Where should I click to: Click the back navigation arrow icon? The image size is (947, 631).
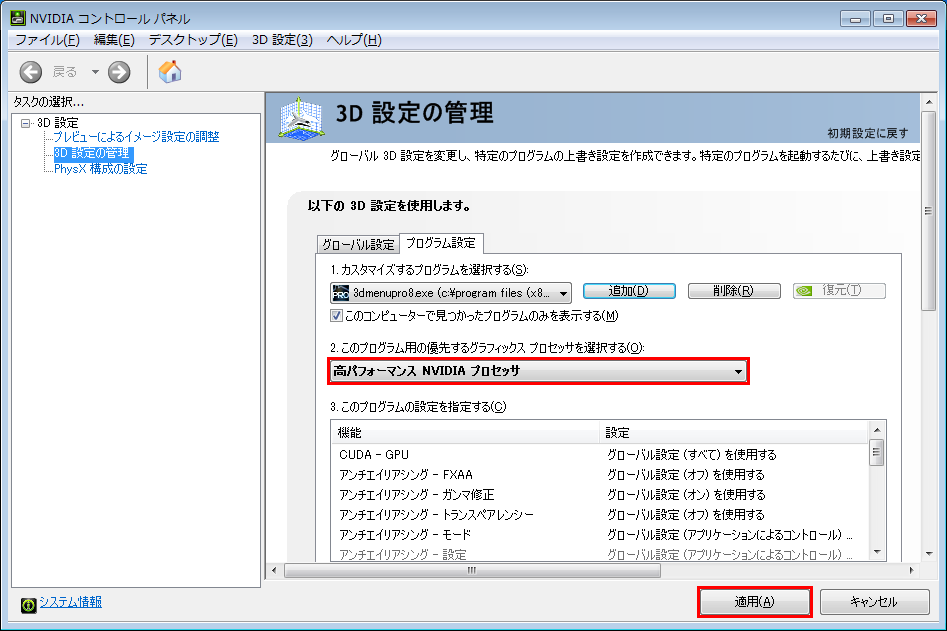30,72
